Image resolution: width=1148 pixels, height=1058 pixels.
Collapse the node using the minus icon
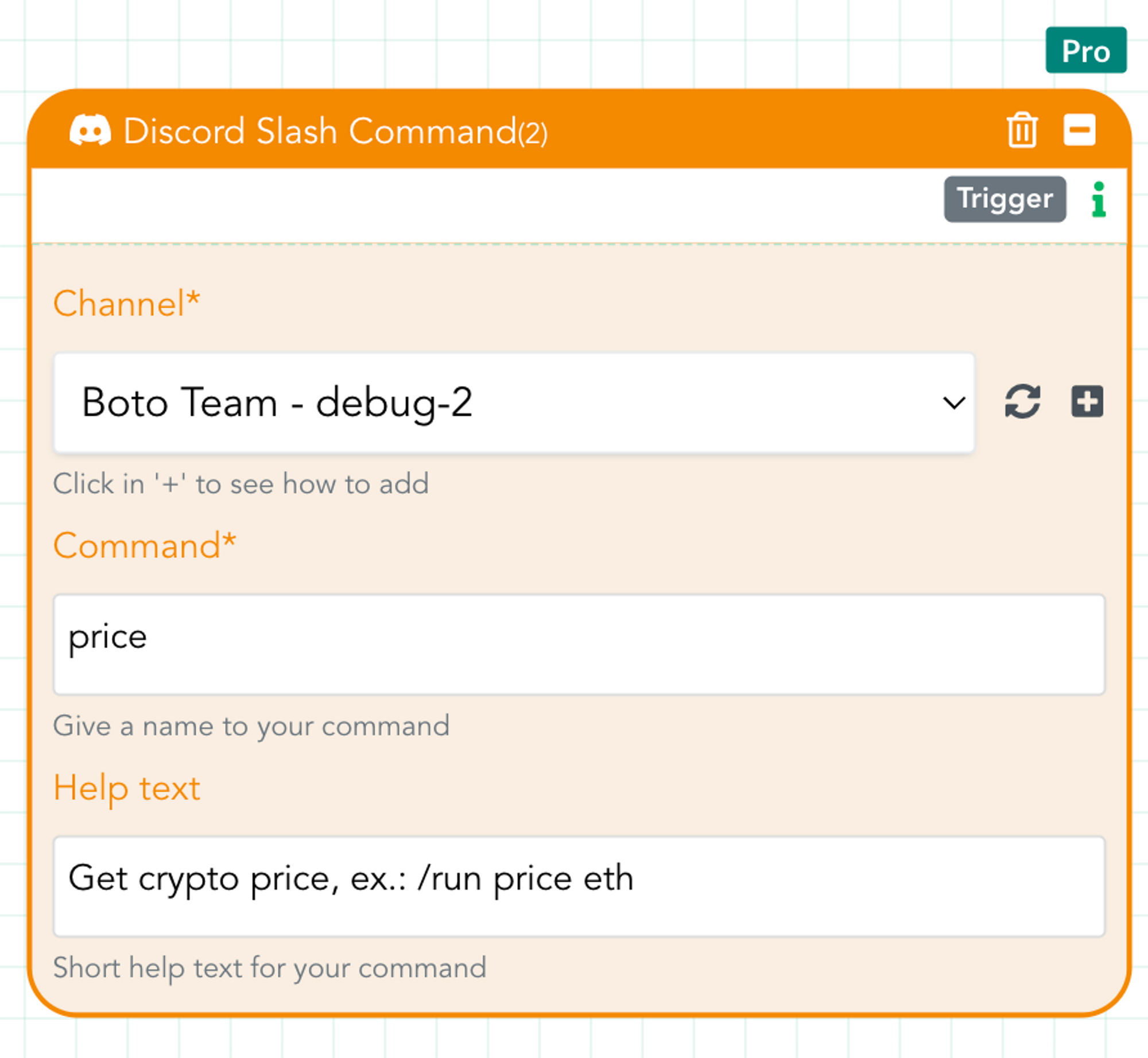coord(1079,130)
